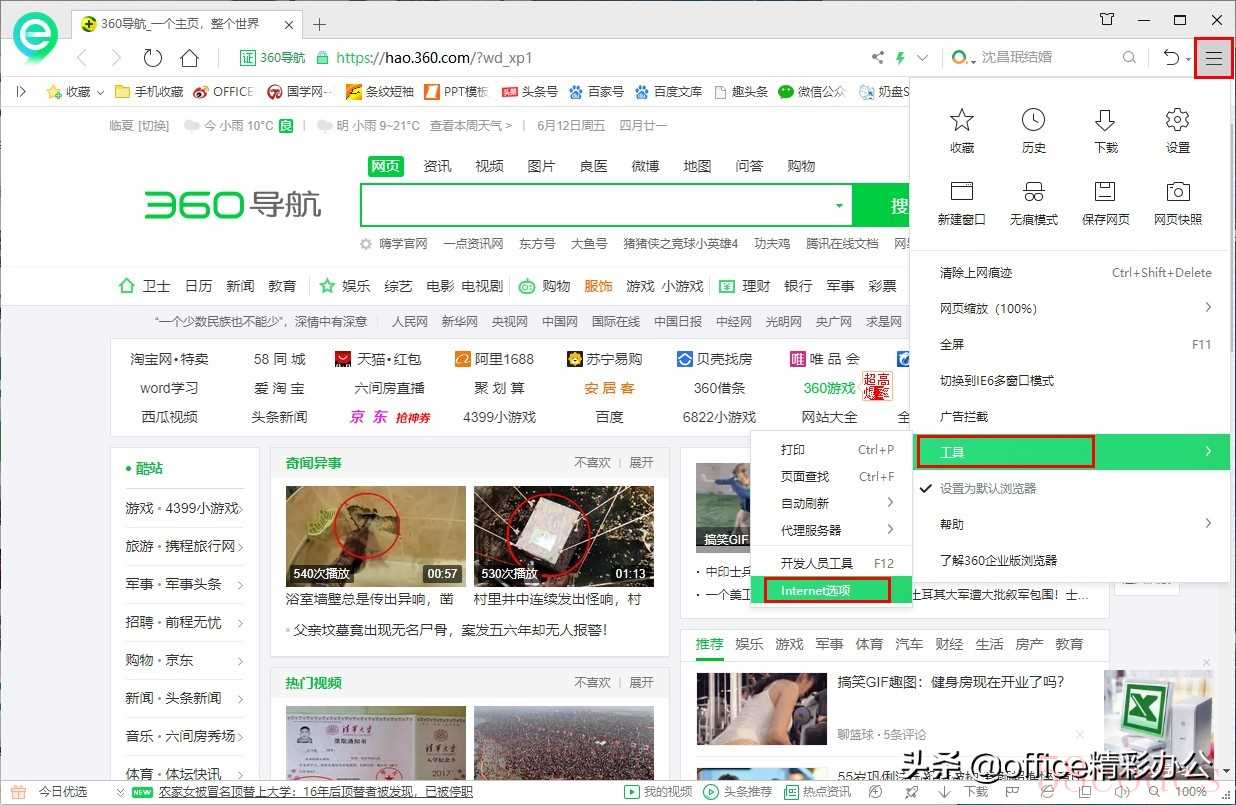Go to the home page icon

pyautogui.click(x=189, y=58)
